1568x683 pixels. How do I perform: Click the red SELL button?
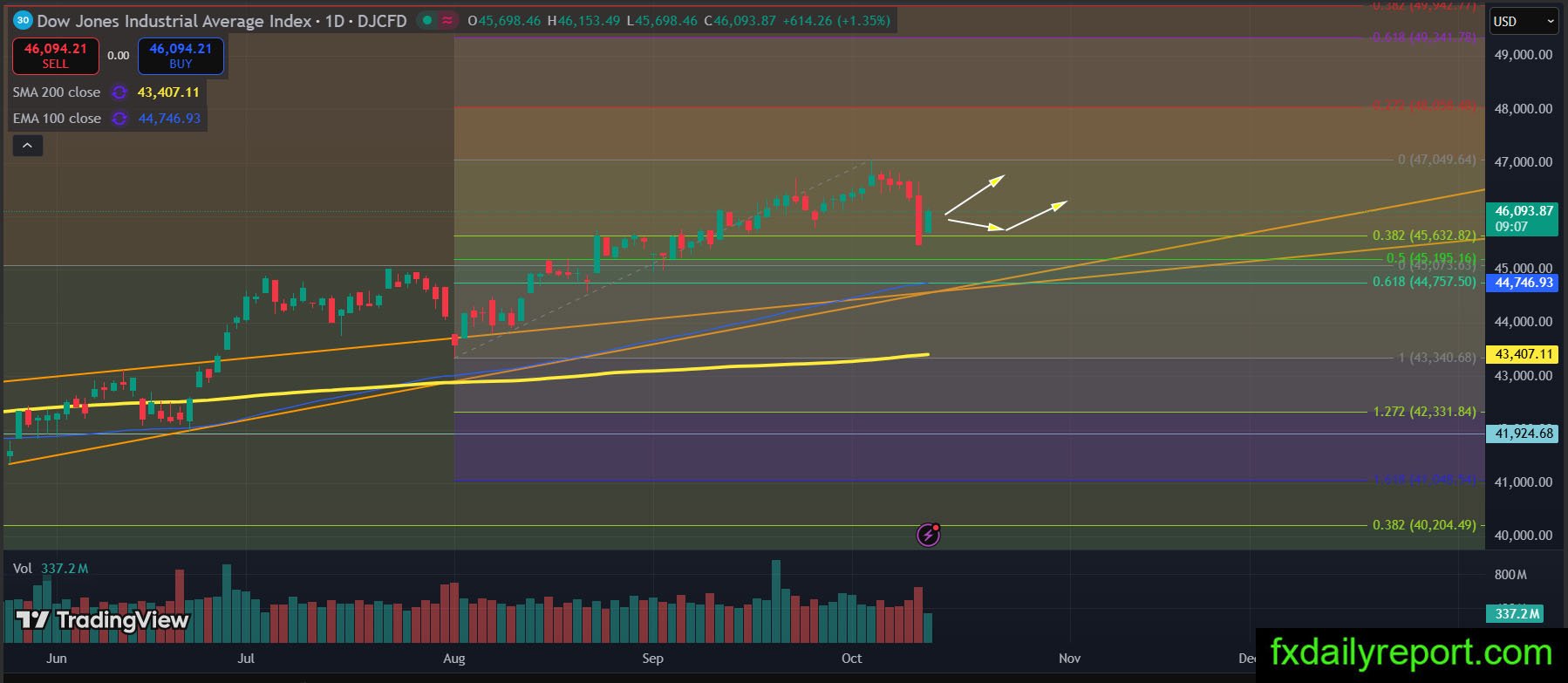pyautogui.click(x=55, y=56)
